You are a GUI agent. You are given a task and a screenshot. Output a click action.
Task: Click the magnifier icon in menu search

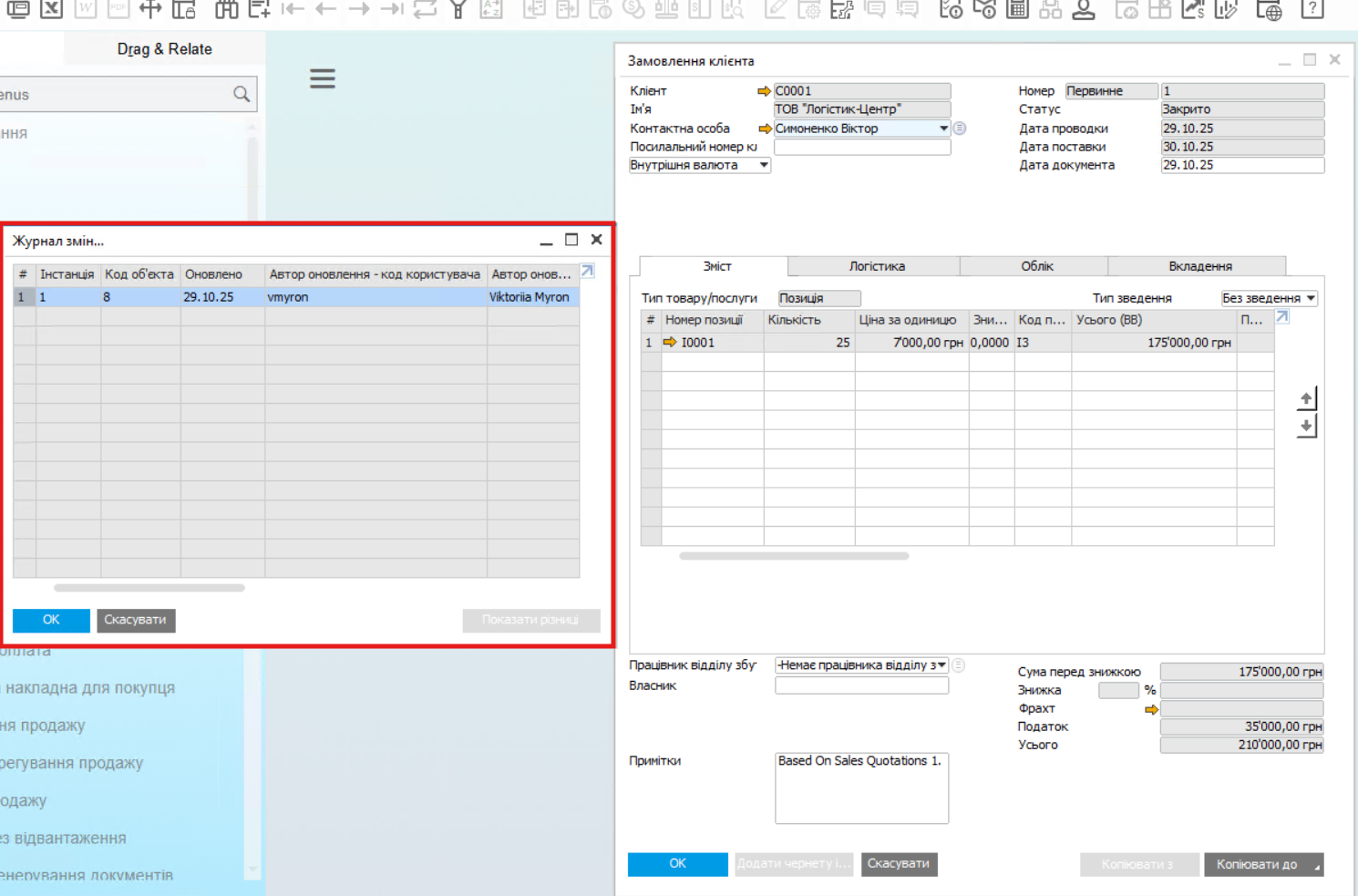[242, 94]
